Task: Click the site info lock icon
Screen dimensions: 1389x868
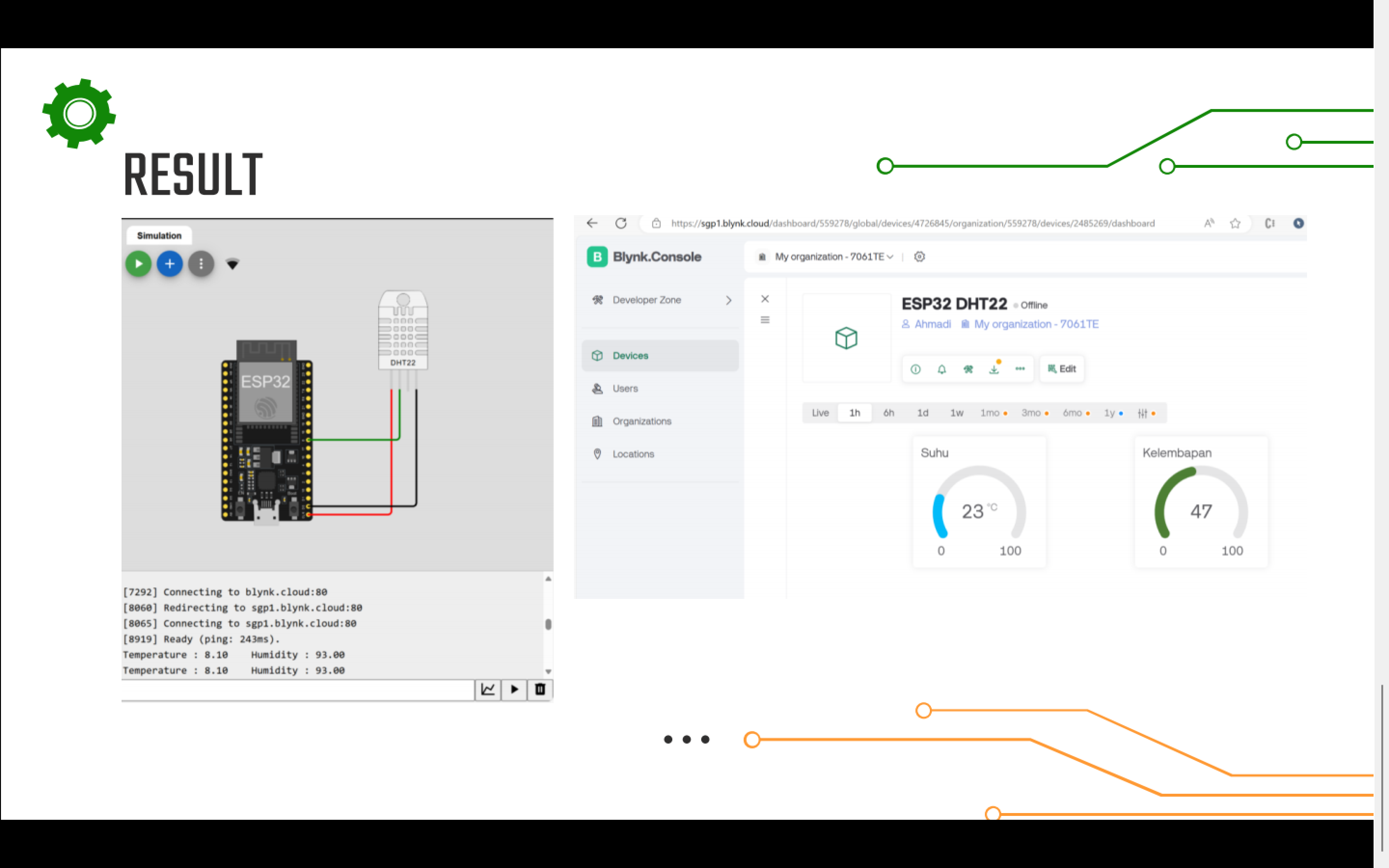Action: 656,223
